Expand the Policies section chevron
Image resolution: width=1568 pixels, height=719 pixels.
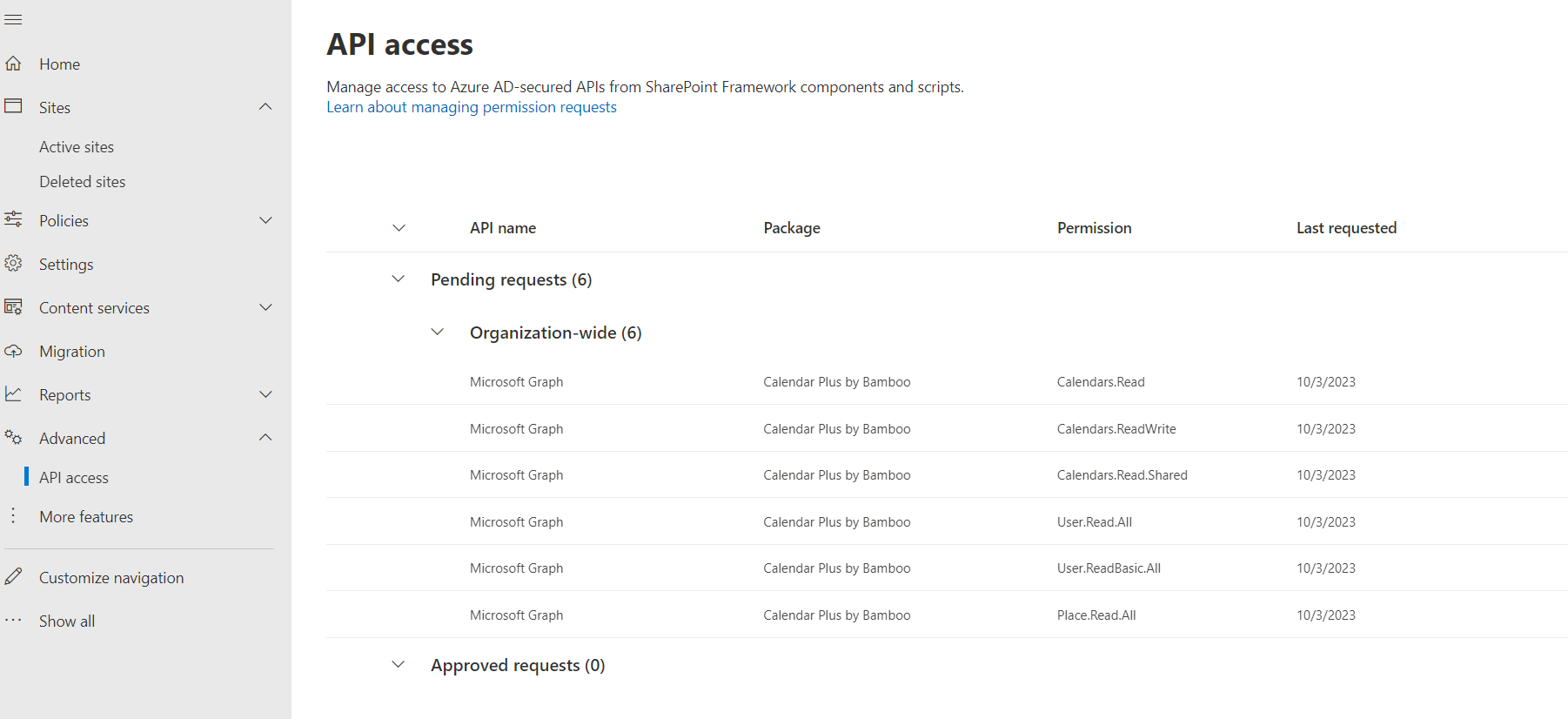click(265, 220)
